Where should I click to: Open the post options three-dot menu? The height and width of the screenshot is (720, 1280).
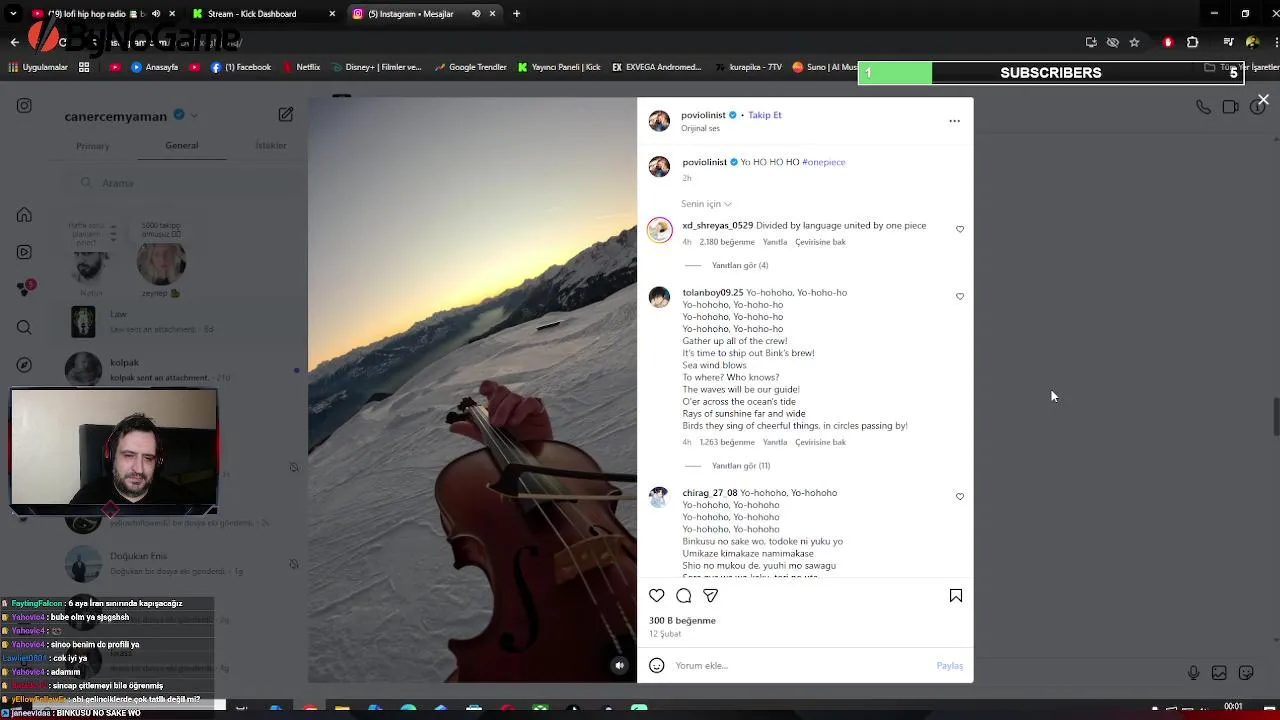tap(954, 121)
